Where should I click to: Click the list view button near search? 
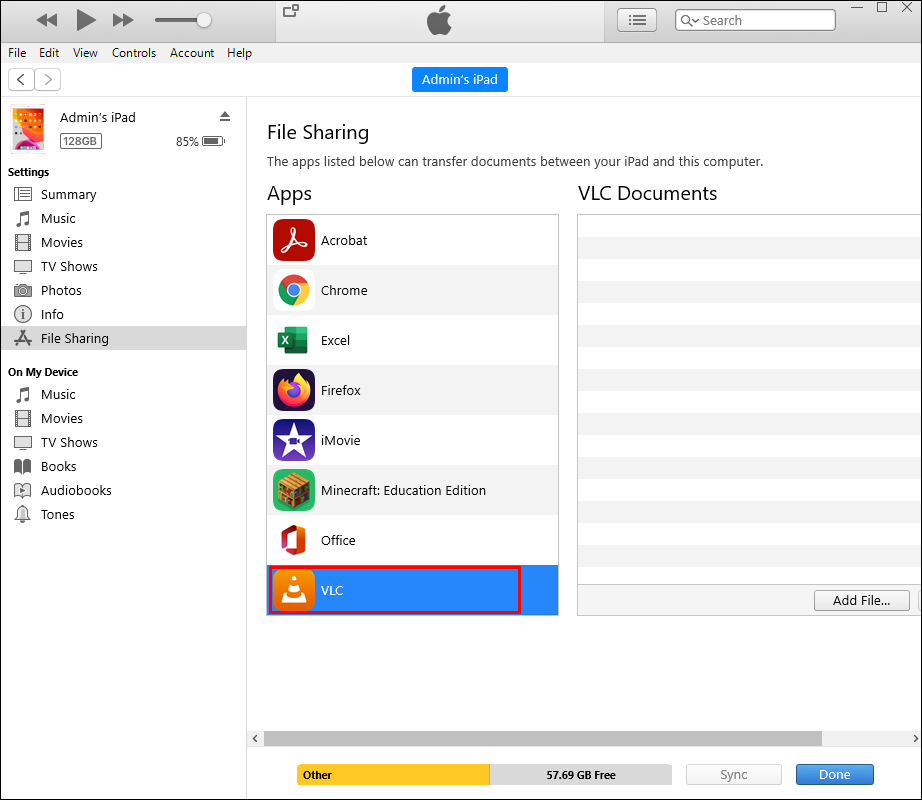(x=637, y=21)
